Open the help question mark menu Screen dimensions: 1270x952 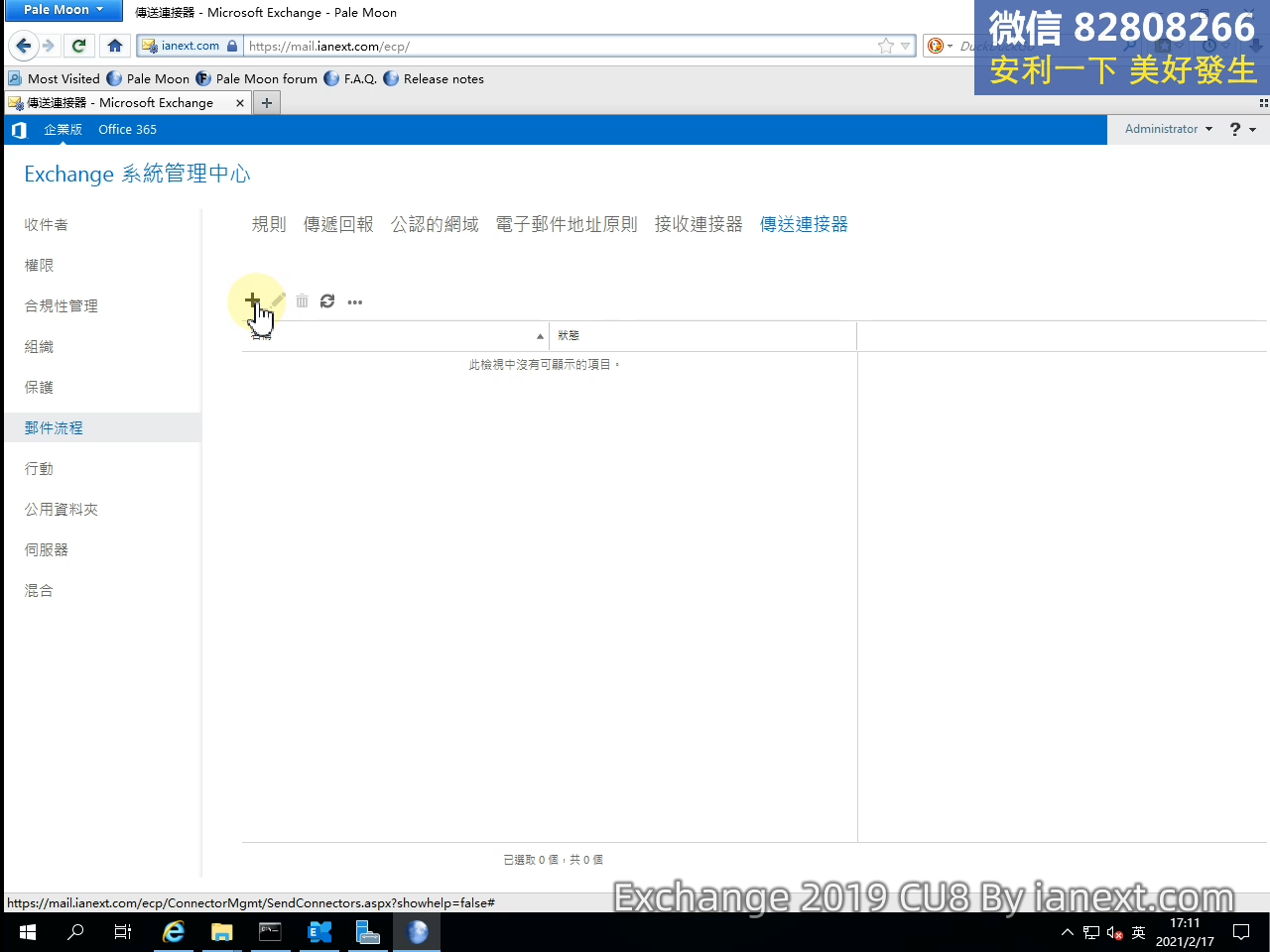(x=1242, y=129)
